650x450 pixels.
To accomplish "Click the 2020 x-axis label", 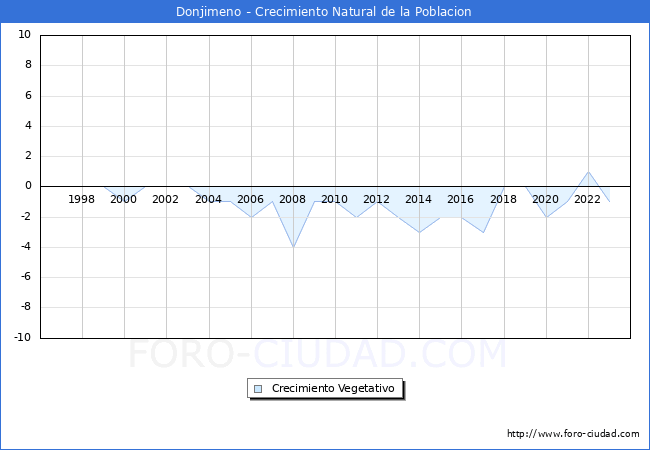I will pyautogui.click(x=546, y=199).
